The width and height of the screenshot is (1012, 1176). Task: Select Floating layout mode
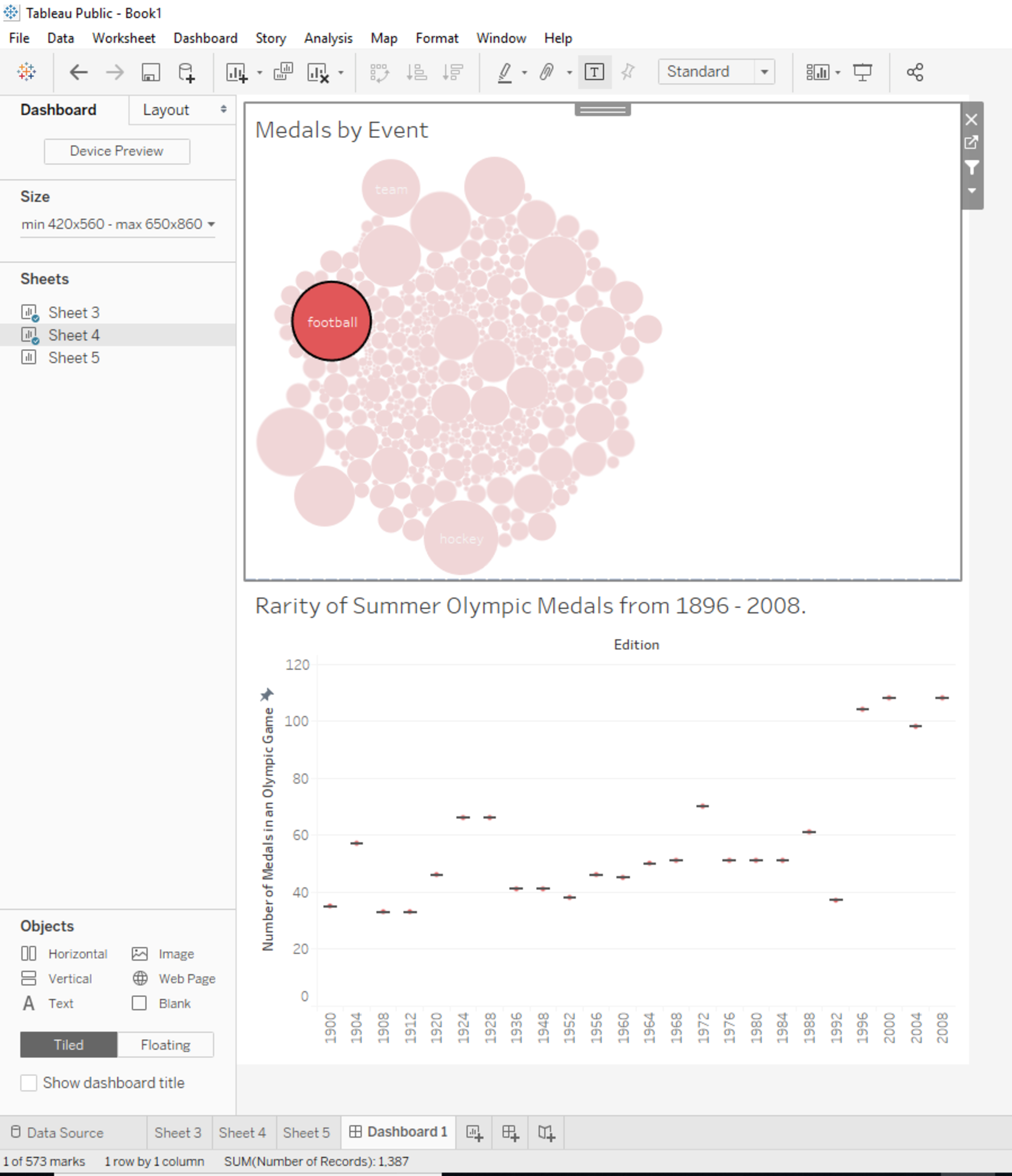165,1045
